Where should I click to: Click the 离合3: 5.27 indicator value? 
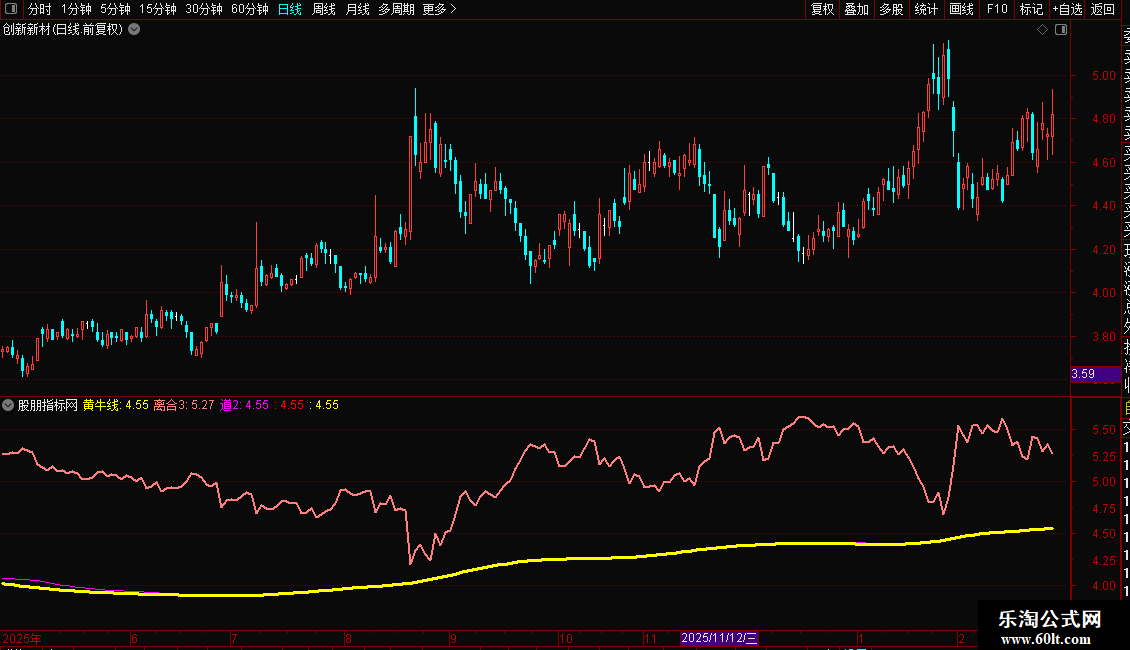point(184,405)
